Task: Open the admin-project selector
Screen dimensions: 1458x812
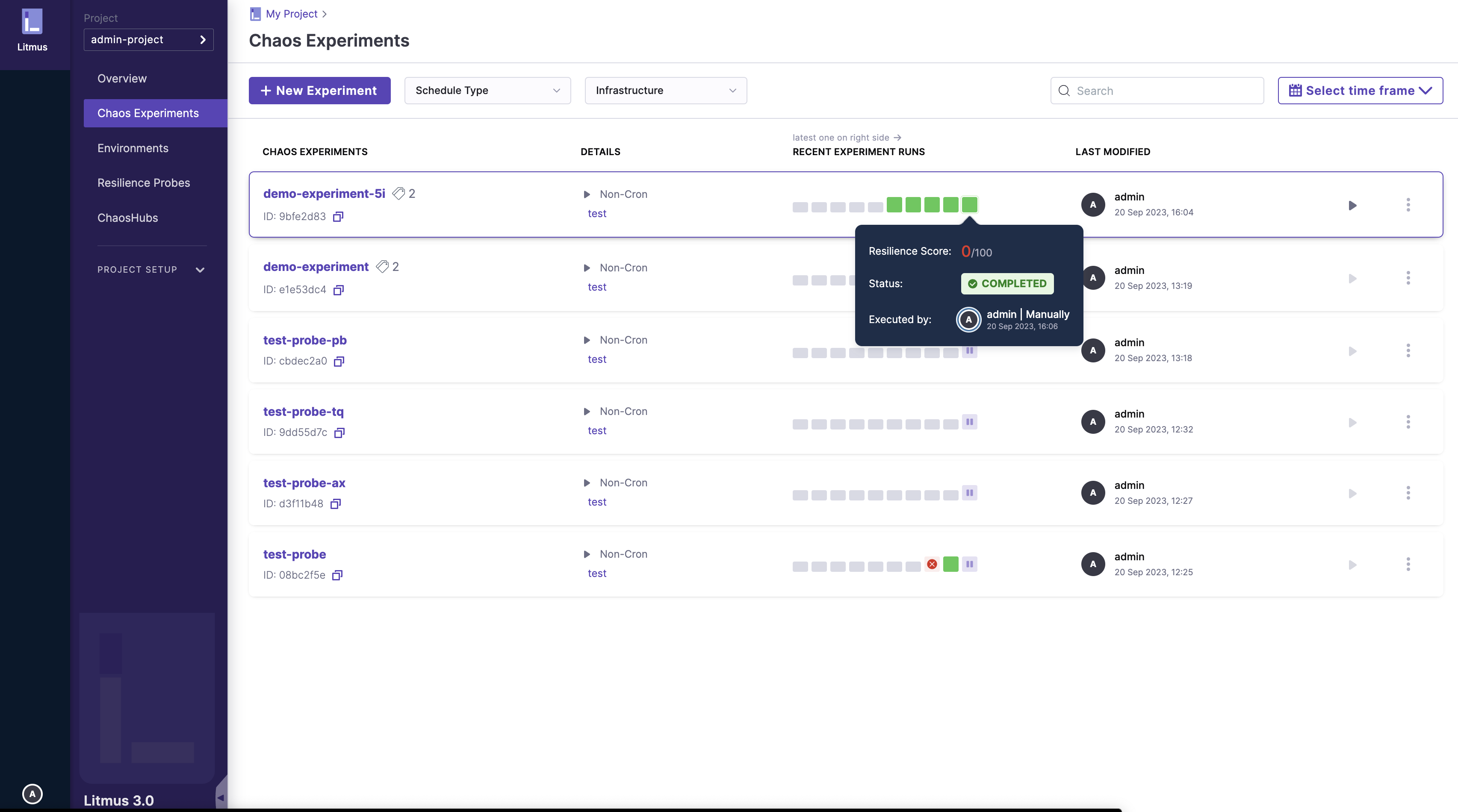Action: (x=148, y=40)
